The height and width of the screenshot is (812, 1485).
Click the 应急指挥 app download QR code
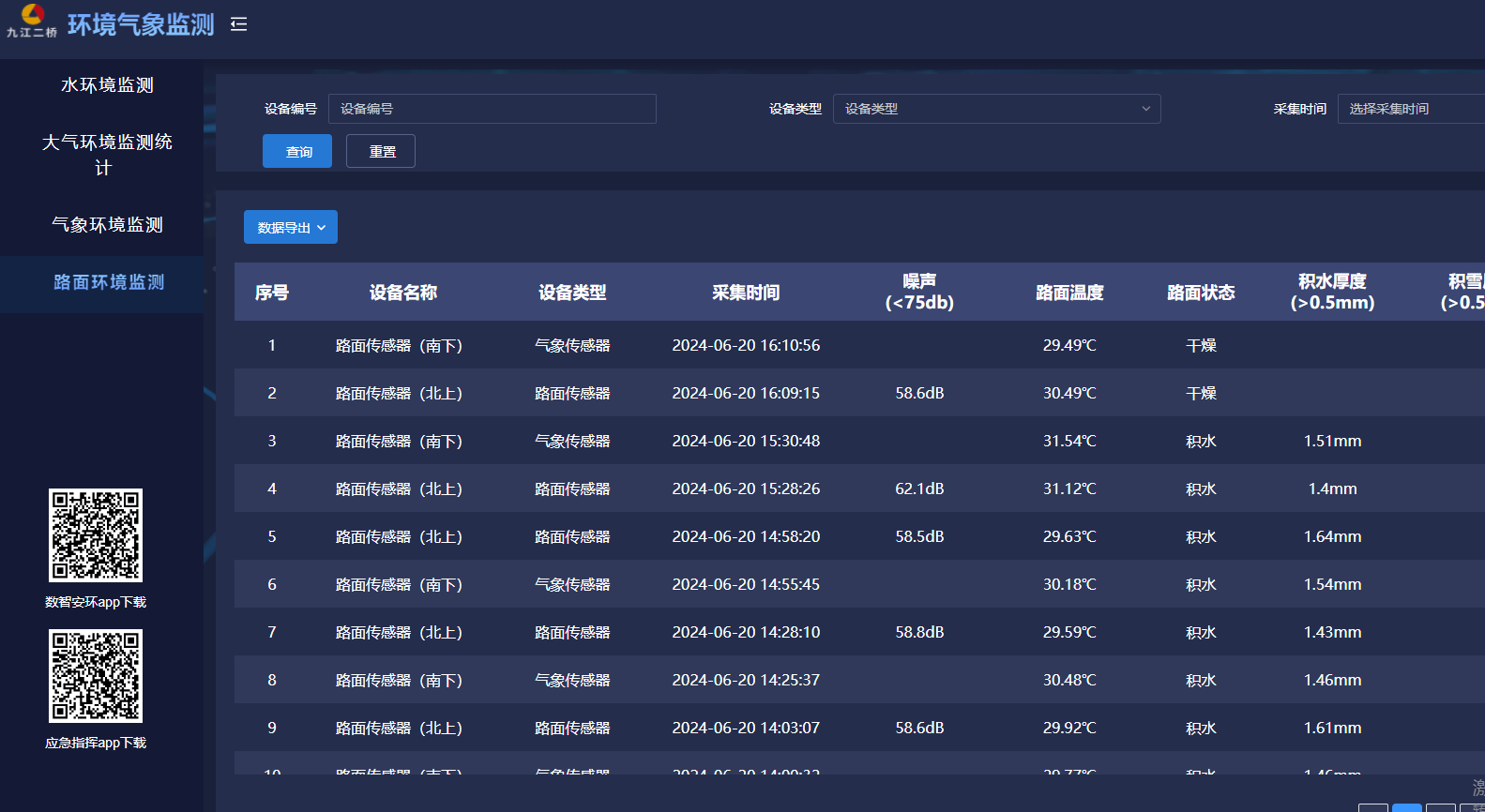[96, 676]
